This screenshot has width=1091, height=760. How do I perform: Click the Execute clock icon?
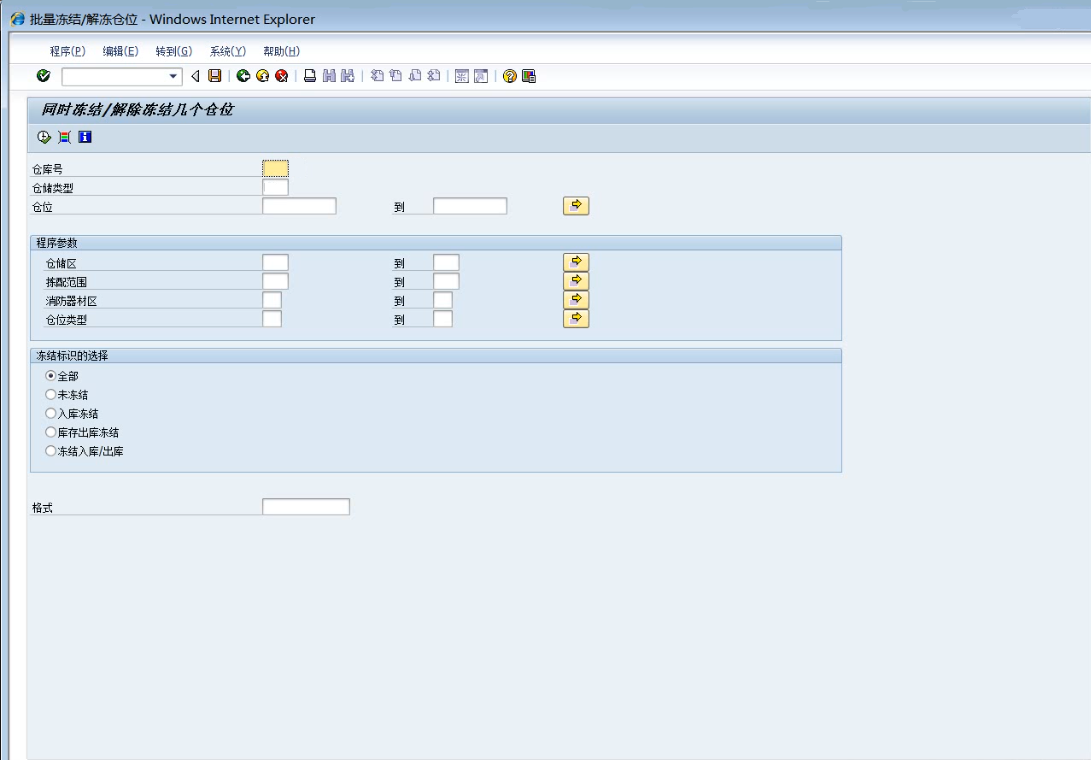click(x=44, y=137)
